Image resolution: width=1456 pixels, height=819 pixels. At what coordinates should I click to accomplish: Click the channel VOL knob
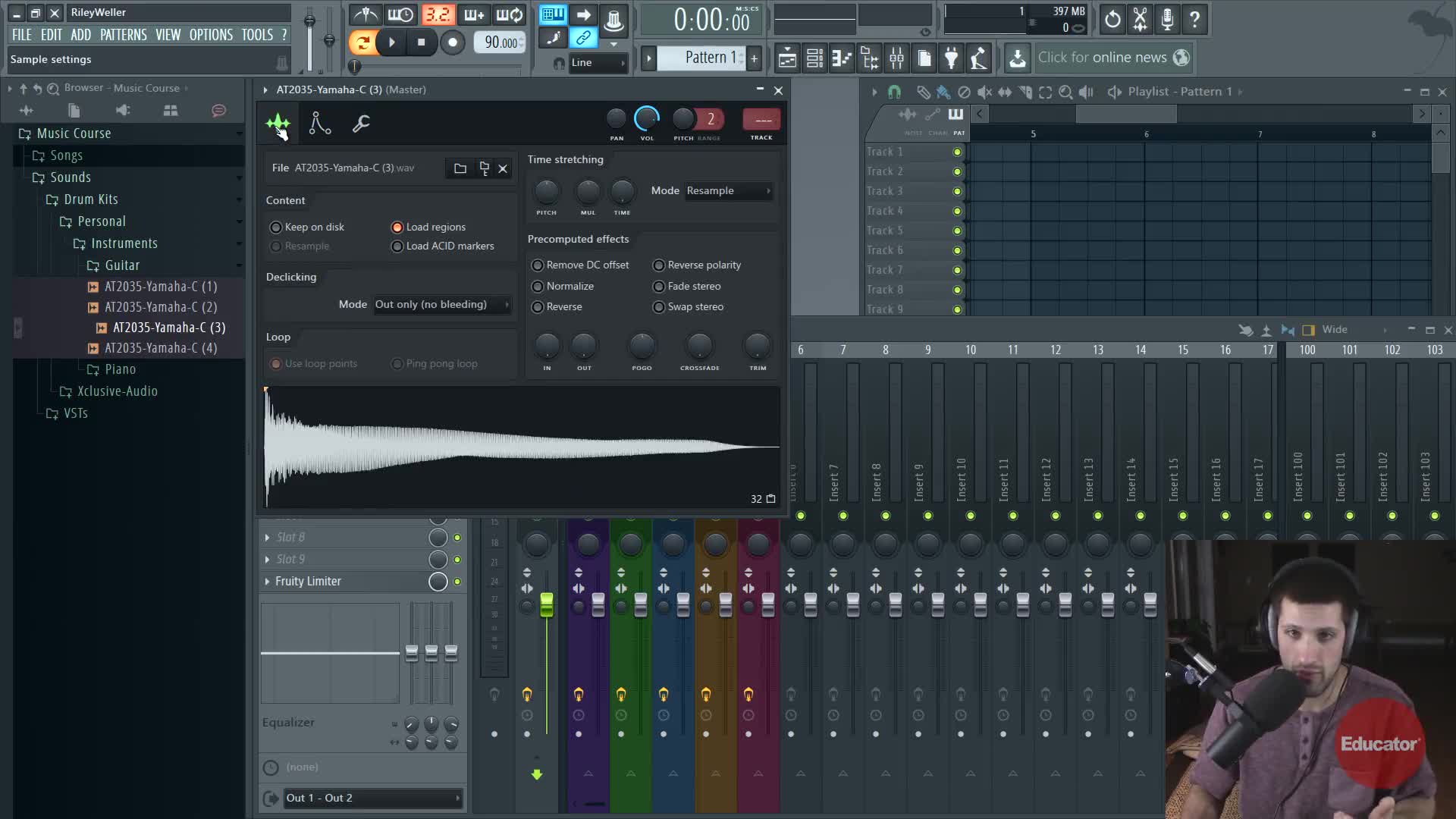tap(646, 119)
